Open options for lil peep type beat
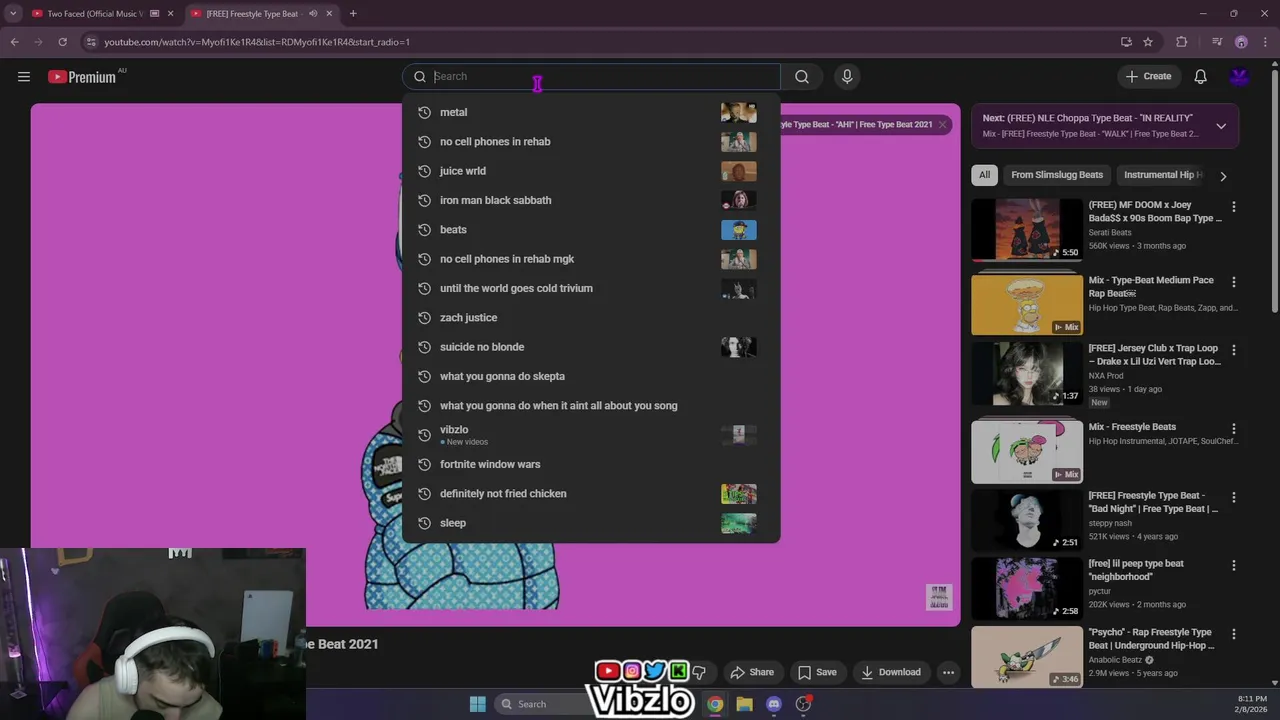The image size is (1280, 720). pyautogui.click(x=1234, y=565)
